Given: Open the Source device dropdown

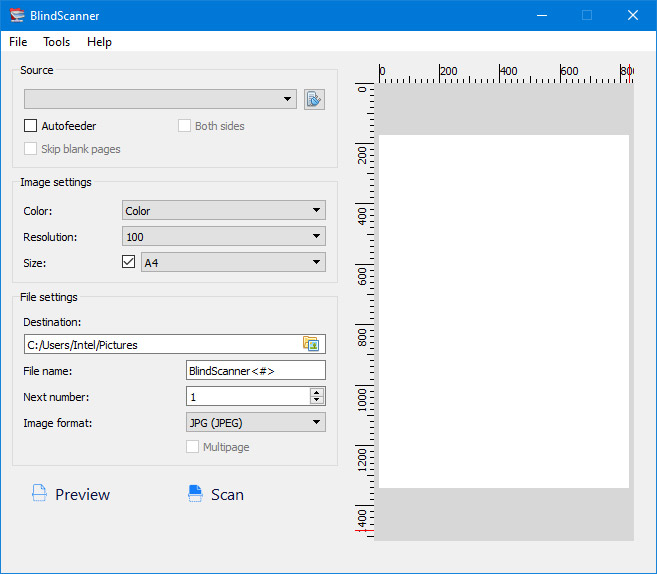Looking at the screenshot, I should coord(160,99).
